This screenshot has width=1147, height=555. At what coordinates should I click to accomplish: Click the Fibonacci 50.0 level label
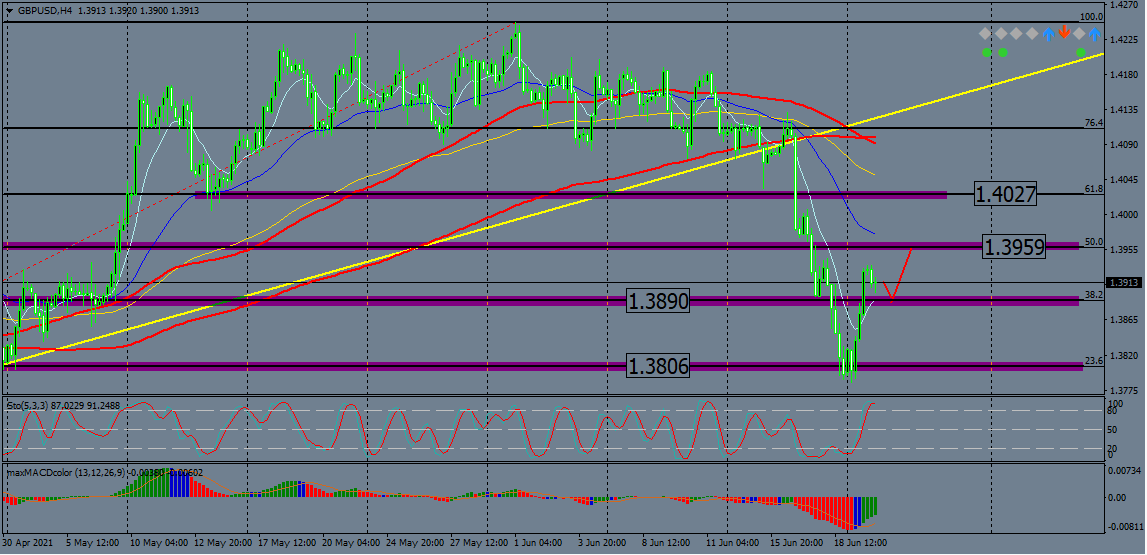pyautogui.click(x=1094, y=241)
